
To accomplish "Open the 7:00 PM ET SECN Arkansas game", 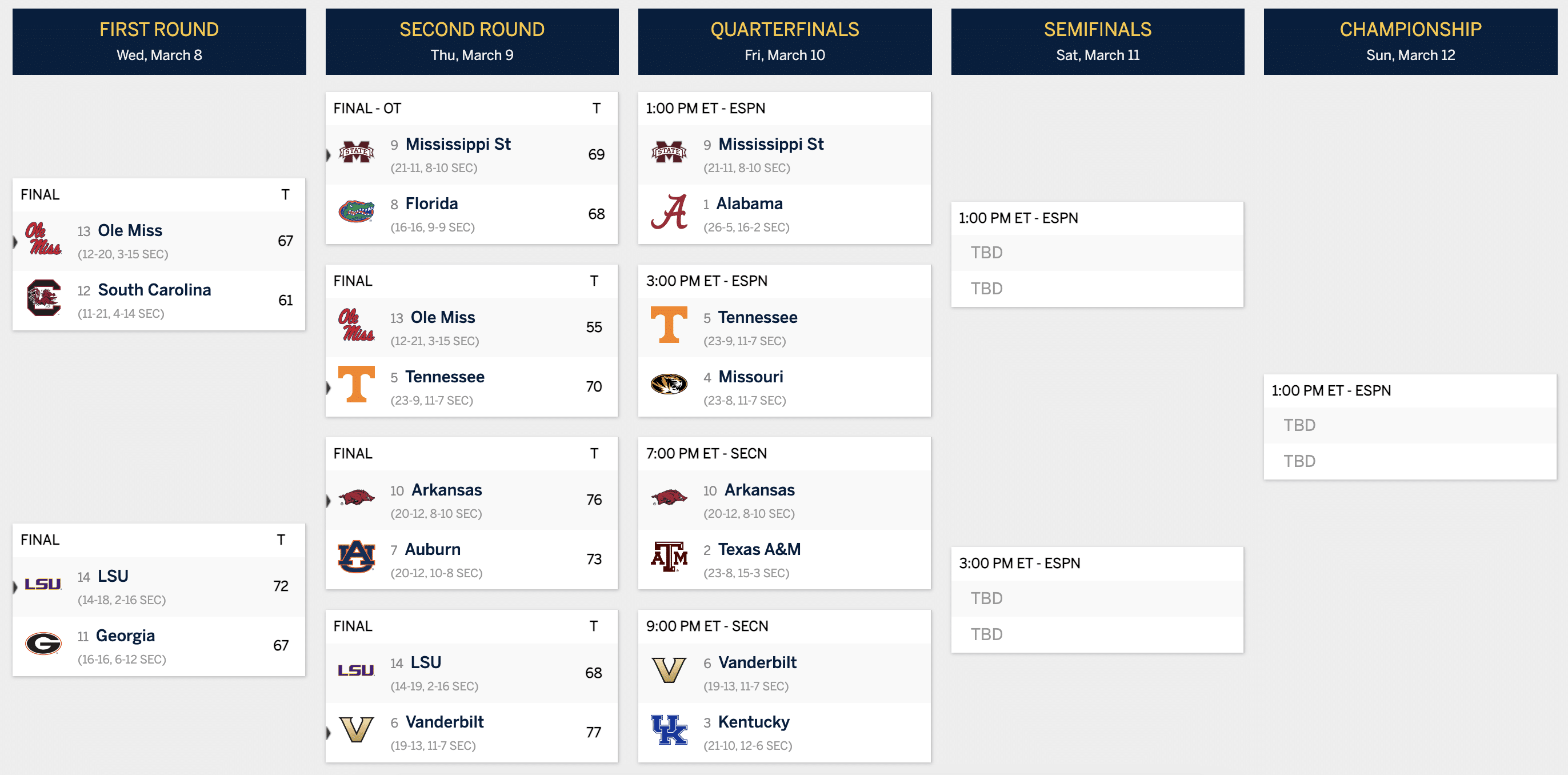I will [x=785, y=513].
